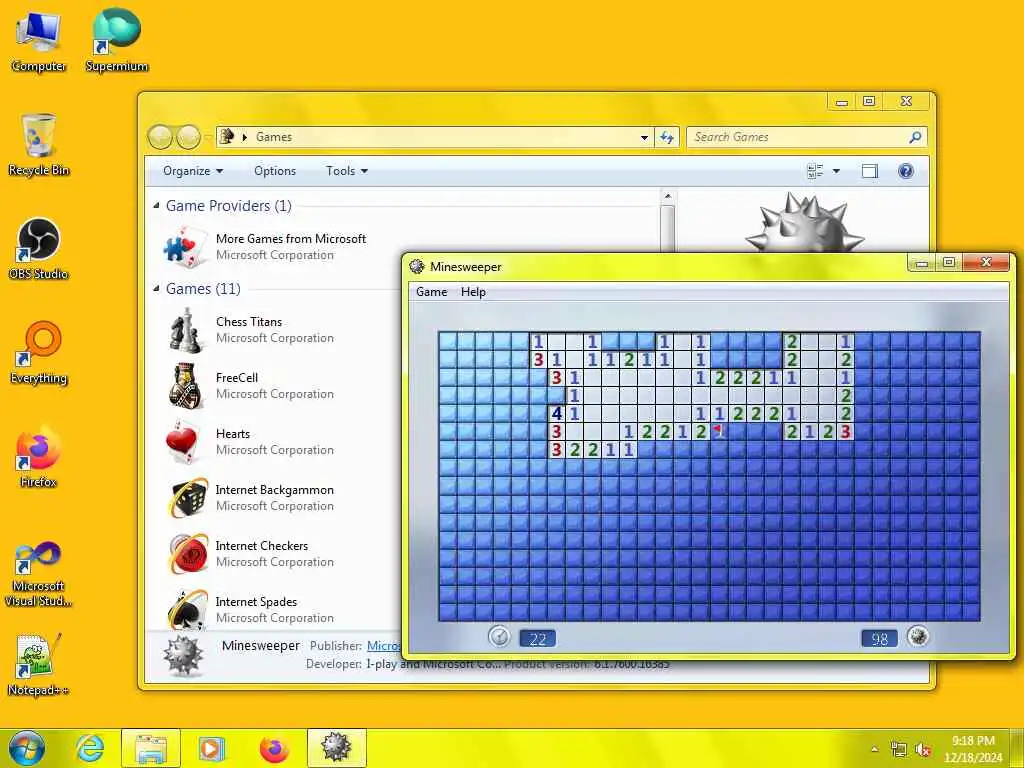Open the blue Help icon in Games window

pos(906,171)
